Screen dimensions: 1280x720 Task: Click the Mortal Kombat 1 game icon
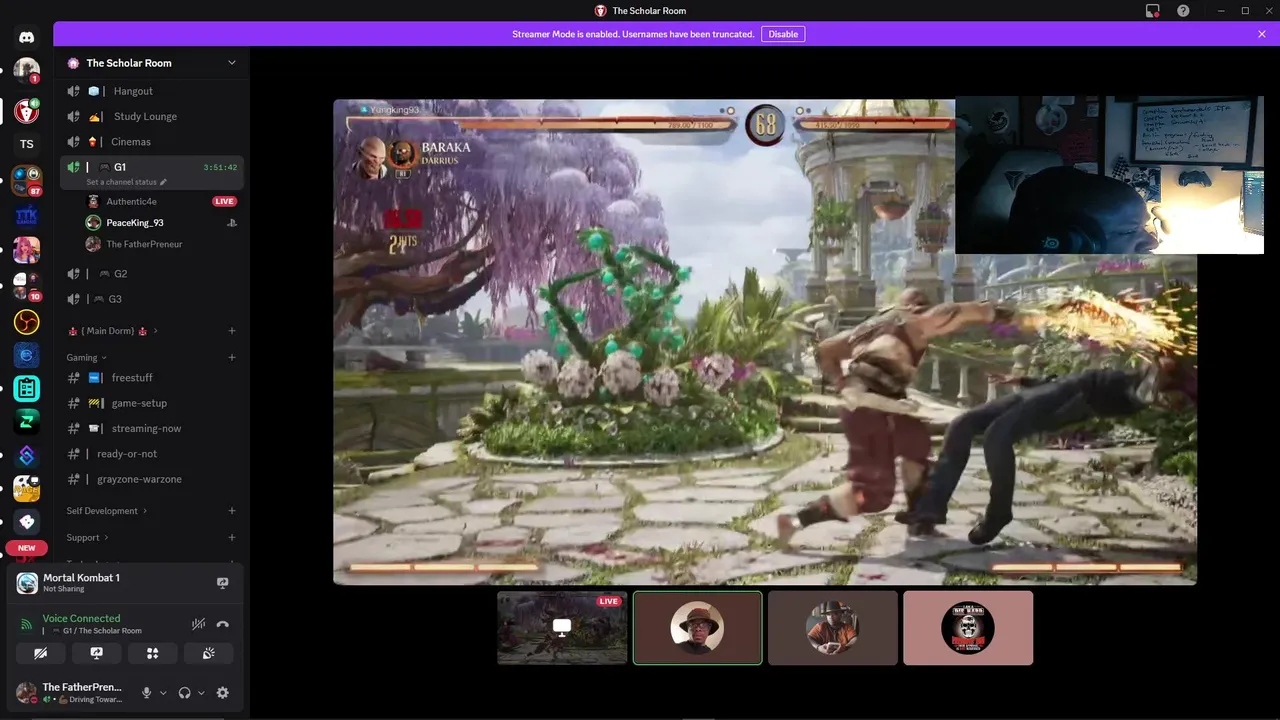tap(27, 583)
